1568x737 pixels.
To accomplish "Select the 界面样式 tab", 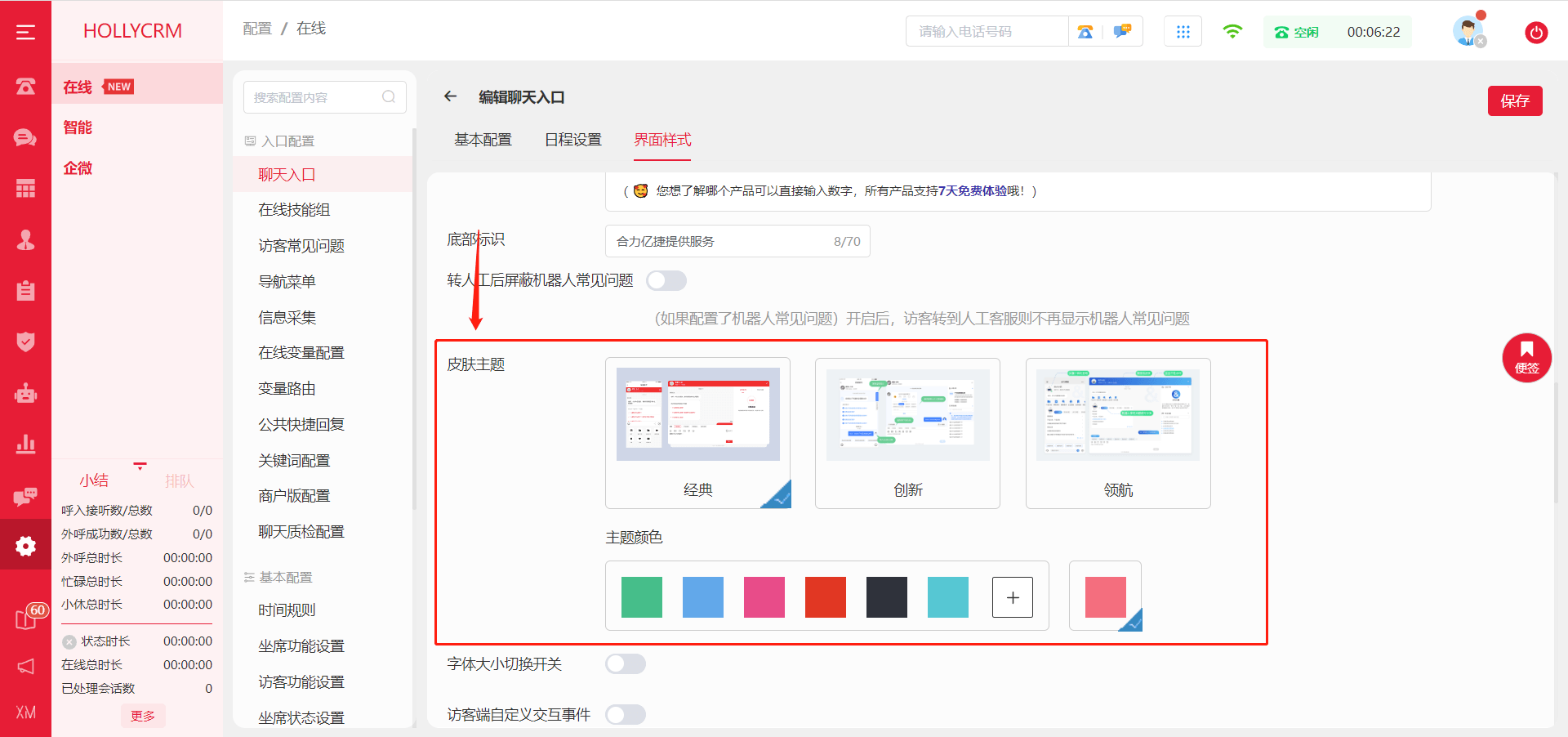I will coord(662,140).
